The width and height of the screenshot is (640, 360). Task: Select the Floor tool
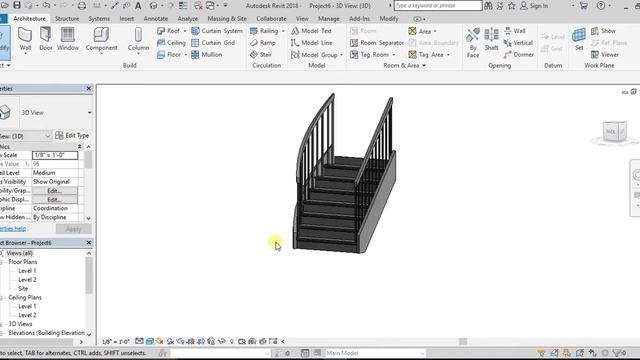169,54
